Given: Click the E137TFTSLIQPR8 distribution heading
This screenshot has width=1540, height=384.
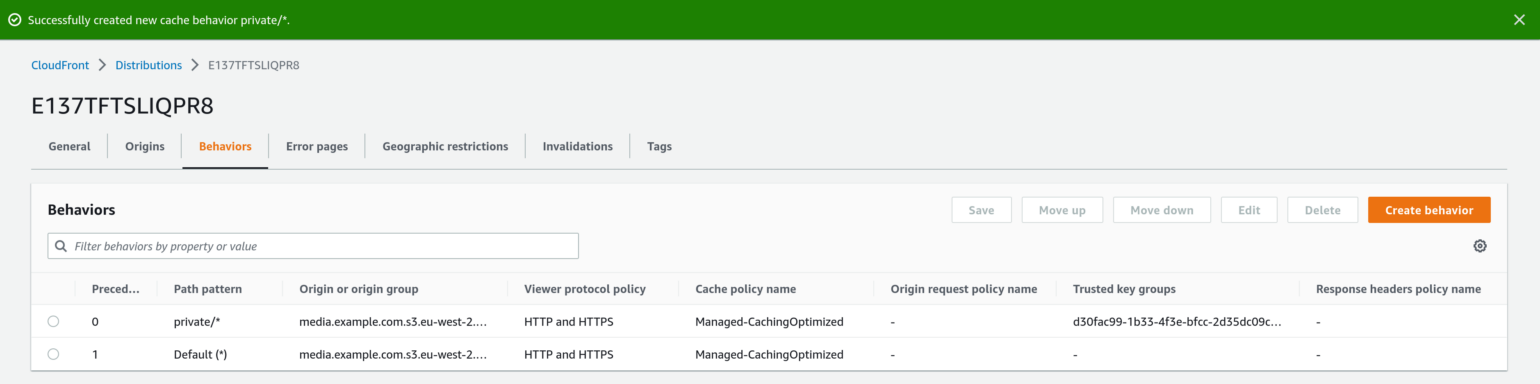Looking at the screenshot, I should 122,106.
